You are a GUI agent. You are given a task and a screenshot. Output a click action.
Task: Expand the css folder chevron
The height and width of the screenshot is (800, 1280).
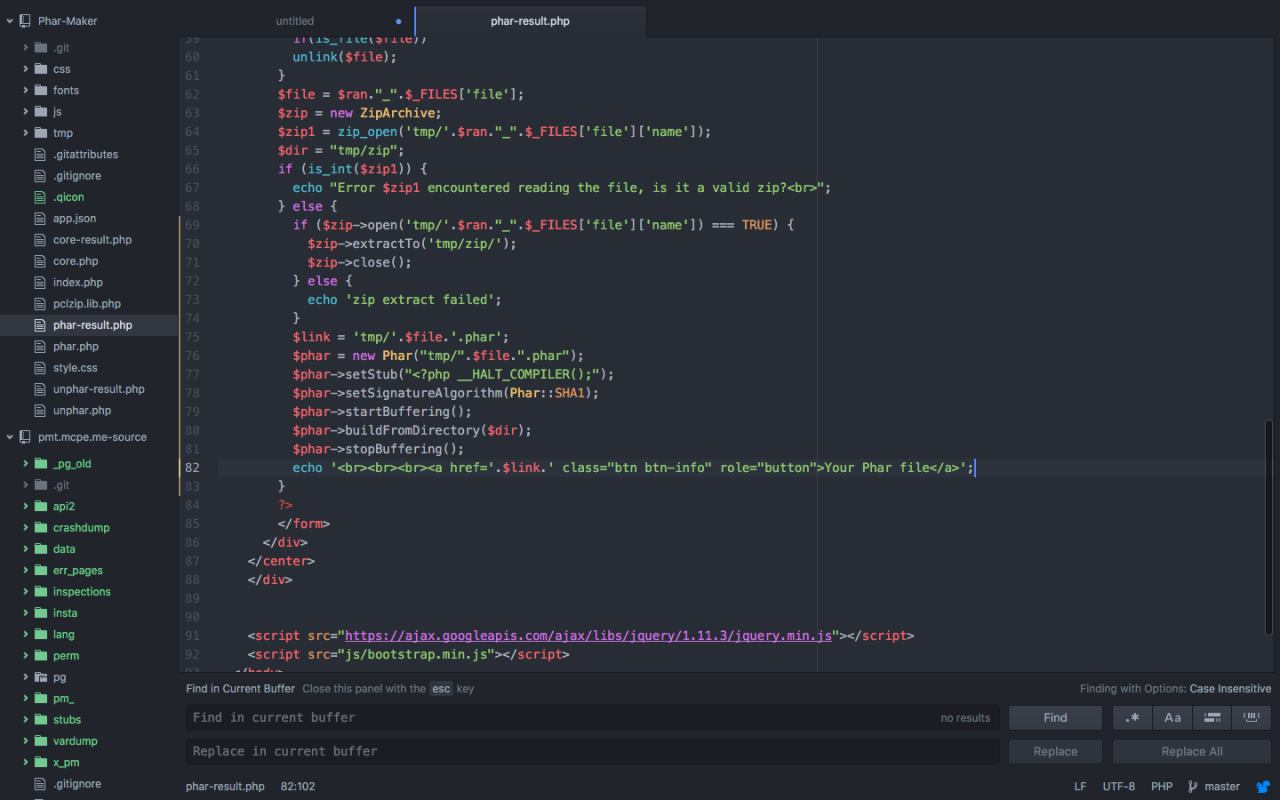coord(26,69)
